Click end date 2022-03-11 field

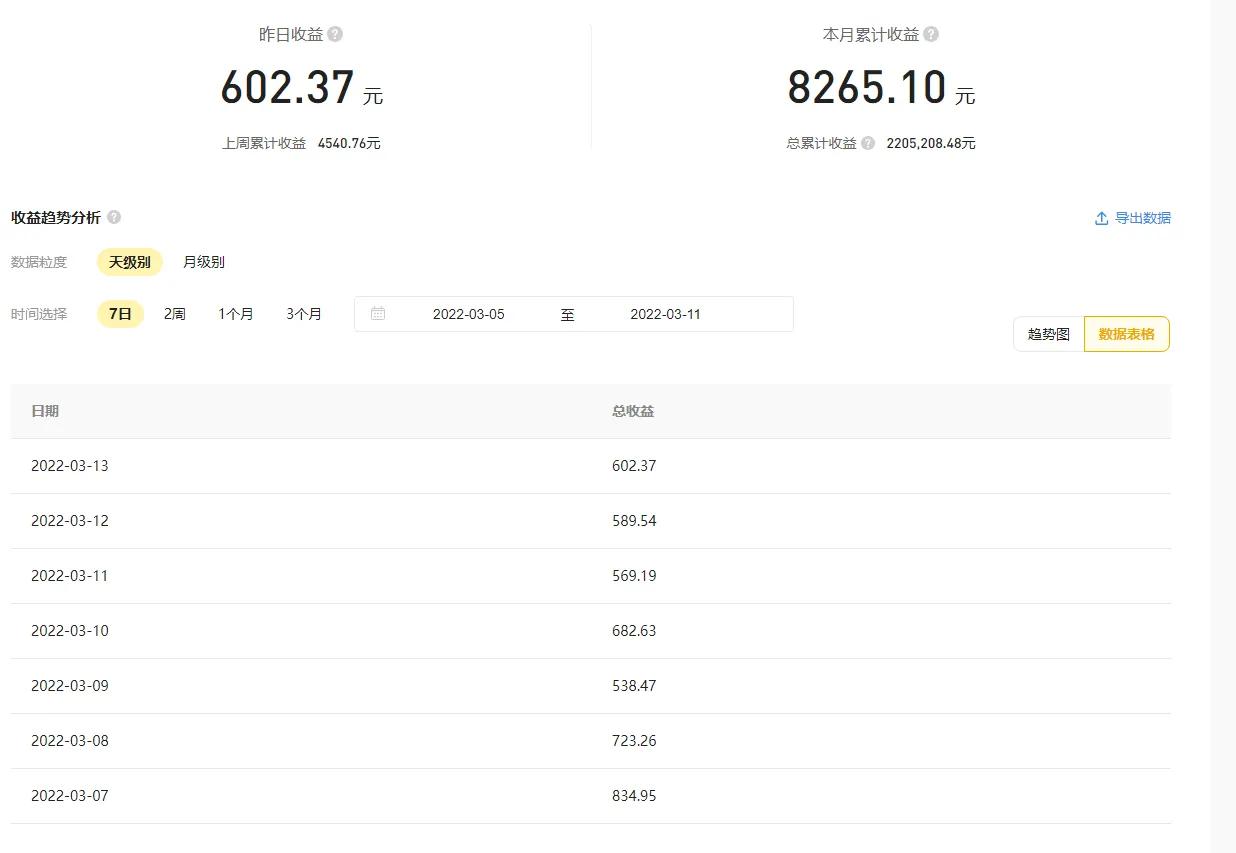point(665,314)
